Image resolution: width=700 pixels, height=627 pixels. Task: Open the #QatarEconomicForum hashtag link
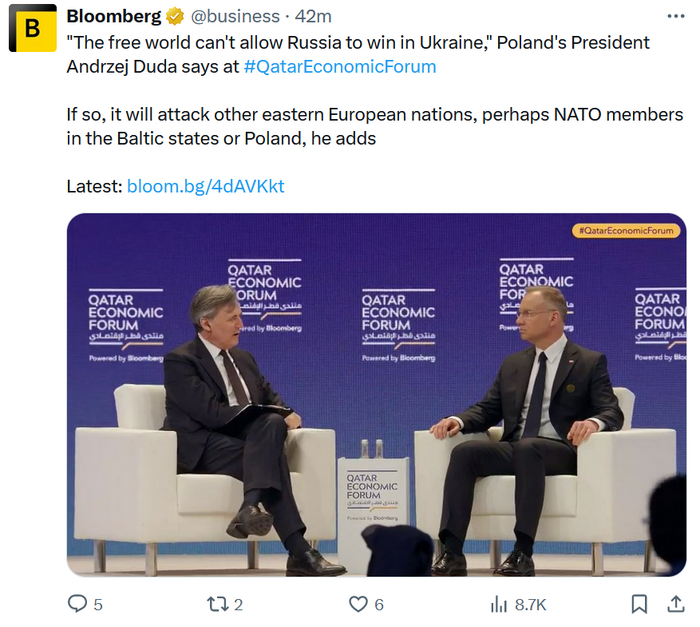(340, 67)
